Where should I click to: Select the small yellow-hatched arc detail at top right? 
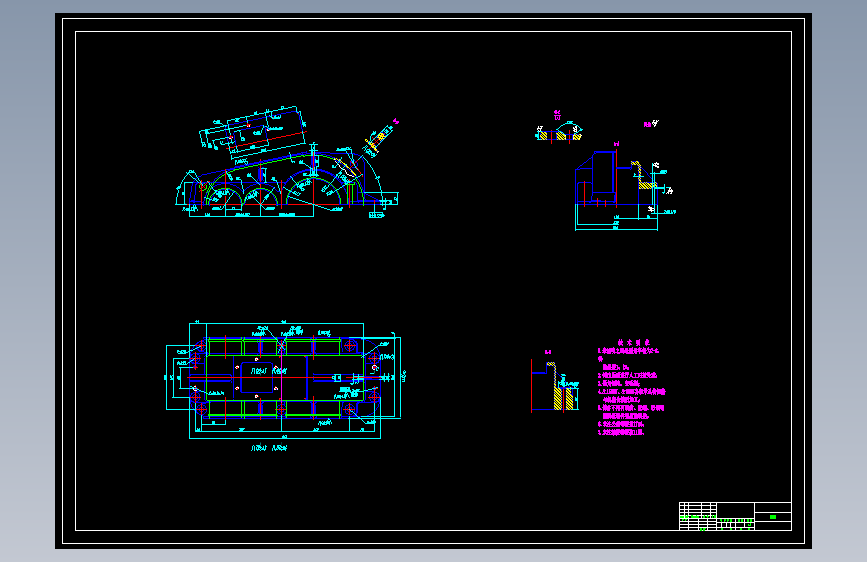click(559, 129)
